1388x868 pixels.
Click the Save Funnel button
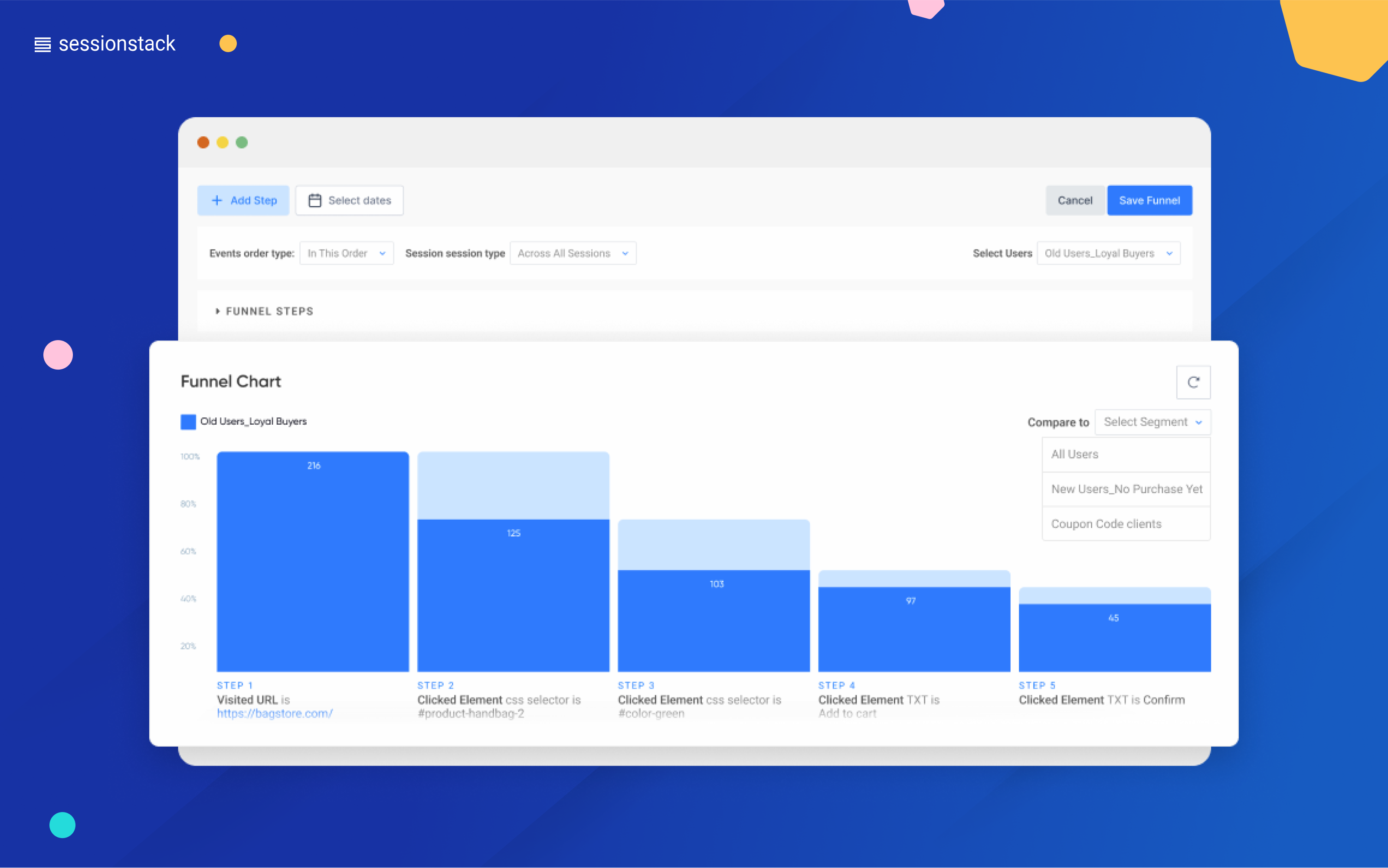click(x=1149, y=200)
